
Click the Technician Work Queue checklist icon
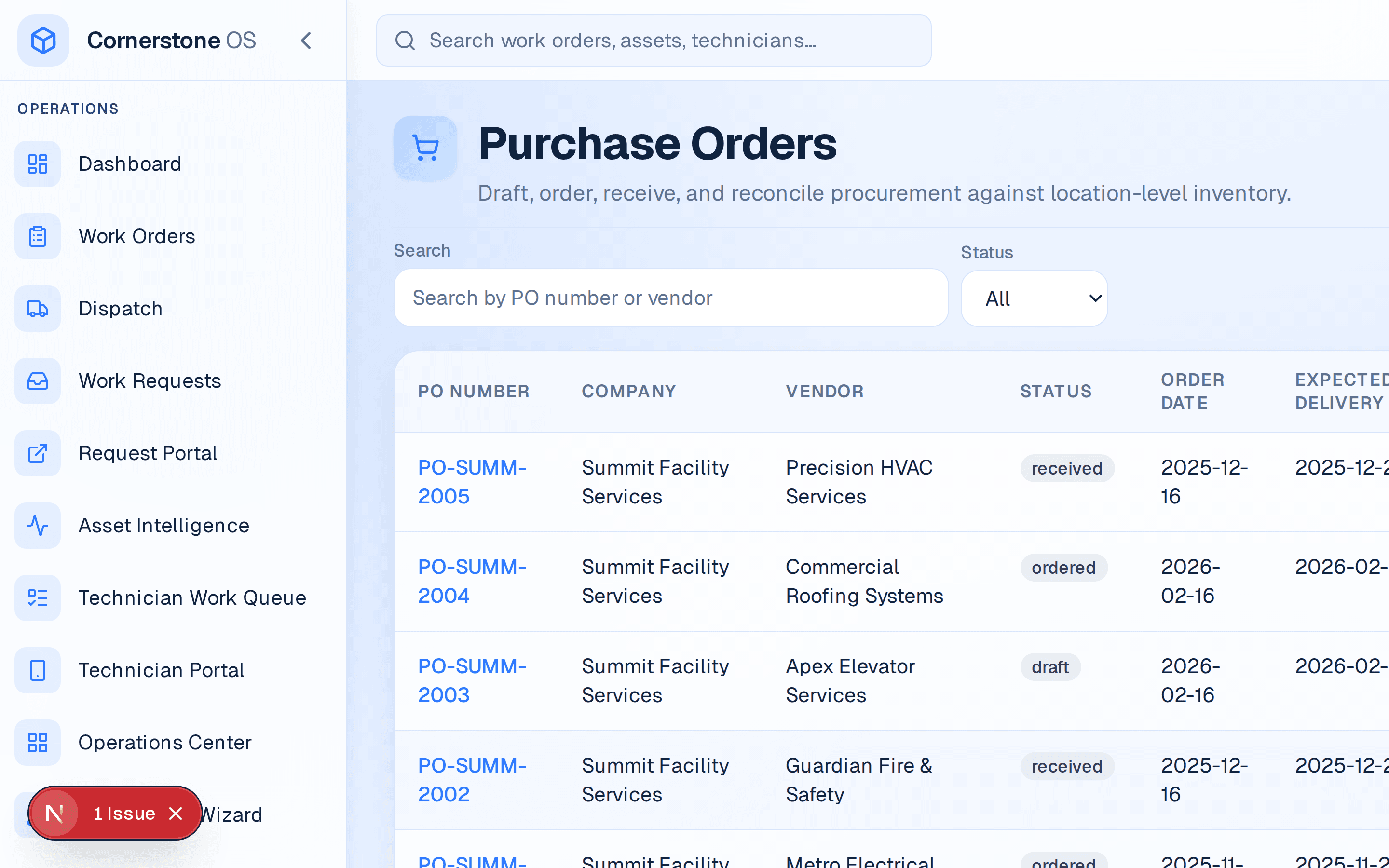coord(37,597)
